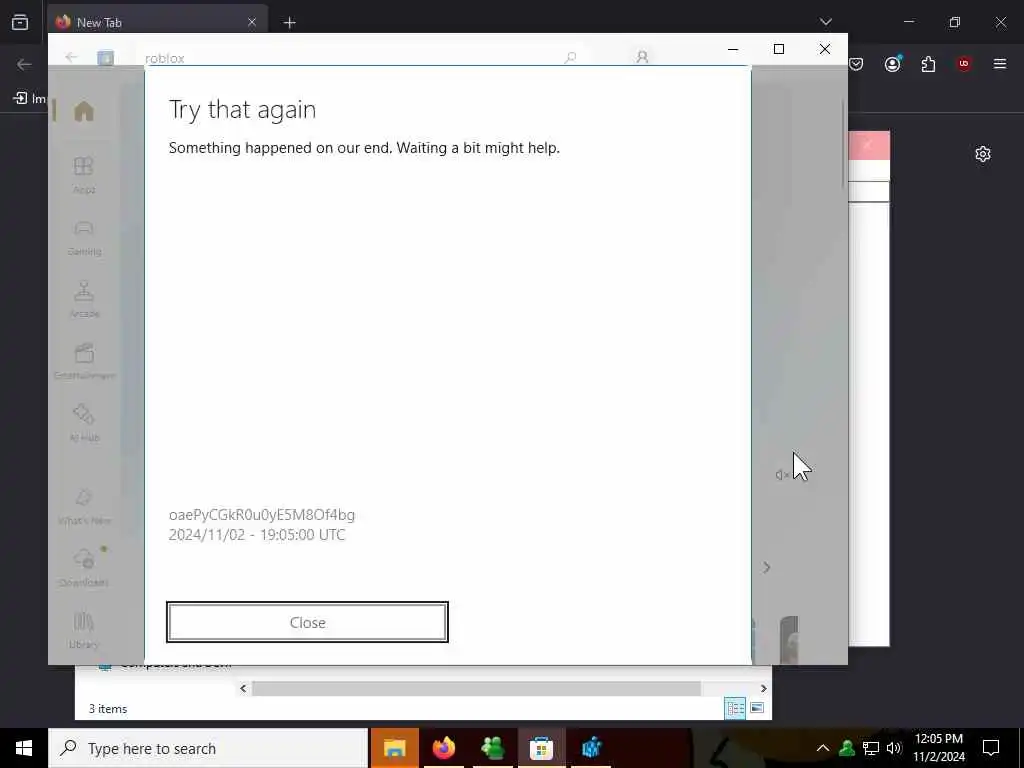Open a new tab in Firefox
Viewport: 1024px width, 768px height.
click(289, 23)
